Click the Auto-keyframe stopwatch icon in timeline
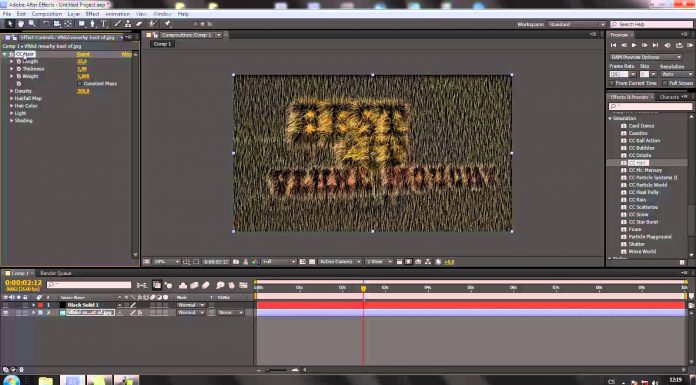 tap(231, 285)
